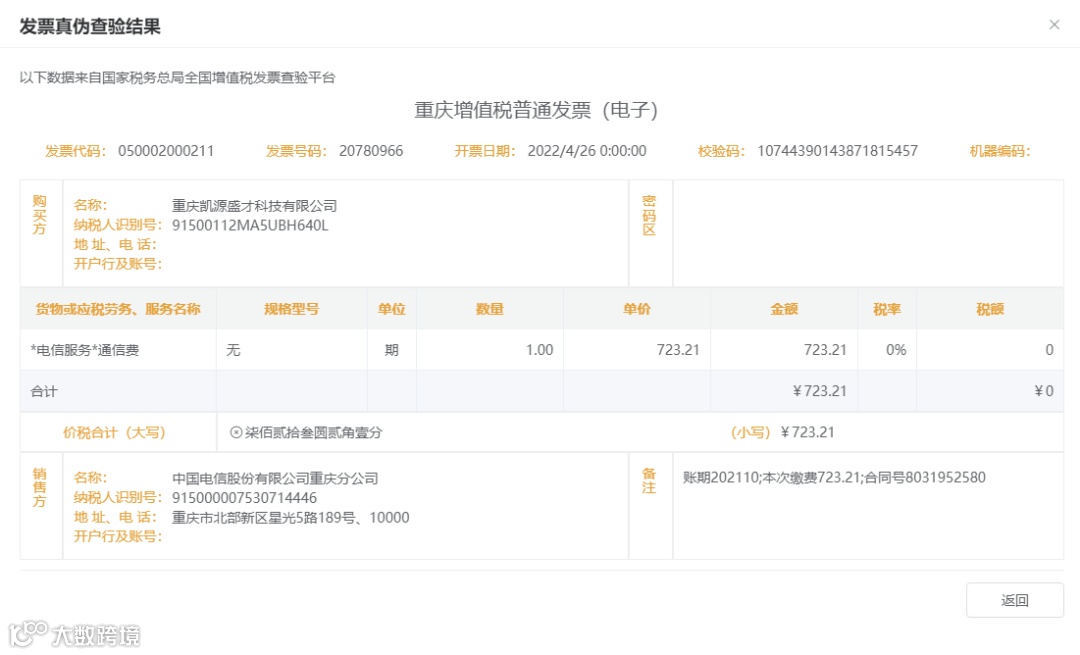Click the 数量 column header
1080x655 pixels.
pos(490,309)
